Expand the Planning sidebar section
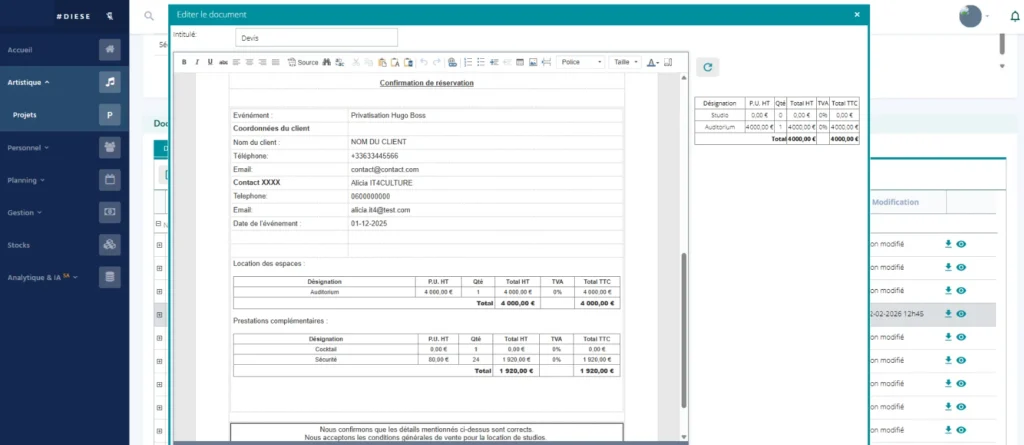The width and height of the screenshot is (1024, 445). point(25,180)
